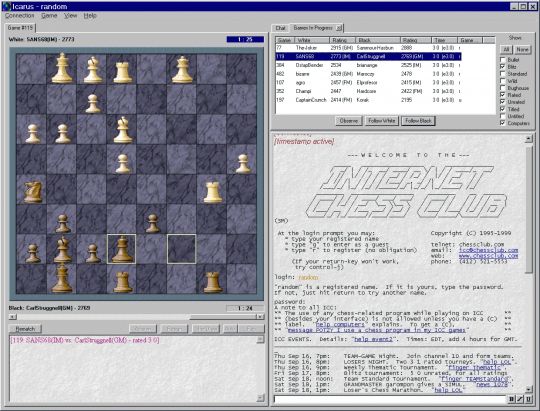Click the move-list scrollbar left arrow under board
This screenshot has height=411, width=540.
click(12, 317)
